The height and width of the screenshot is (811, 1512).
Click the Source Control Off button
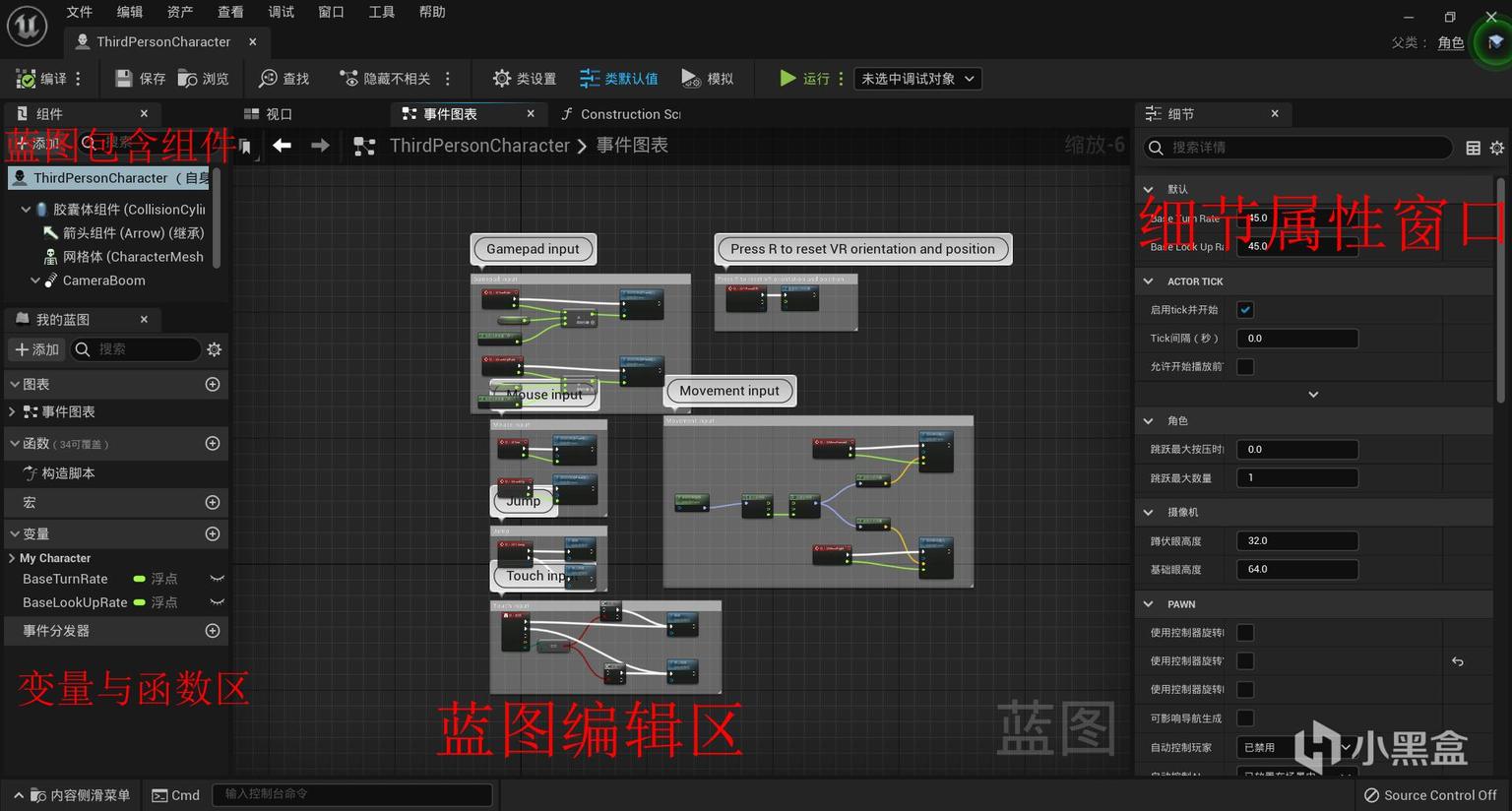tap(1429, 795)
